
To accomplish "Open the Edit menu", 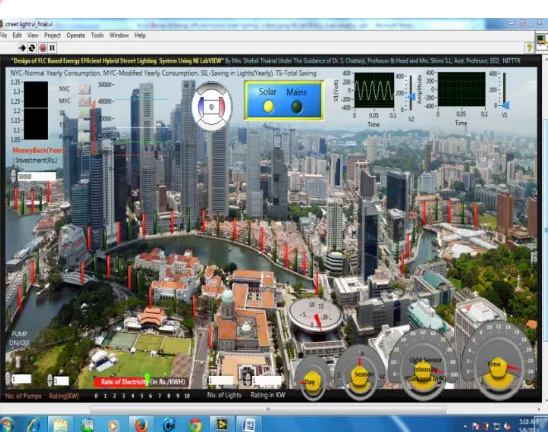I will click(17, 35).
